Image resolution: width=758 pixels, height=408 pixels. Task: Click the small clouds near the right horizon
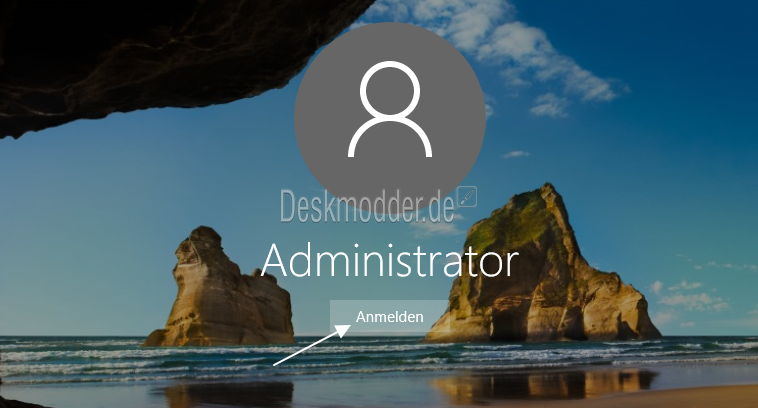pos(691,297)
